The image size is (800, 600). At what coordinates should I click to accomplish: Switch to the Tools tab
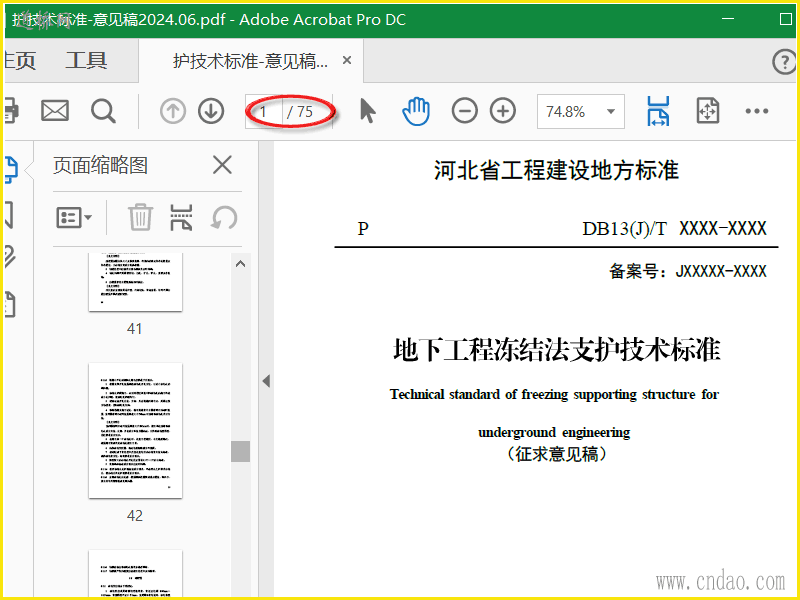click(86, 61)
